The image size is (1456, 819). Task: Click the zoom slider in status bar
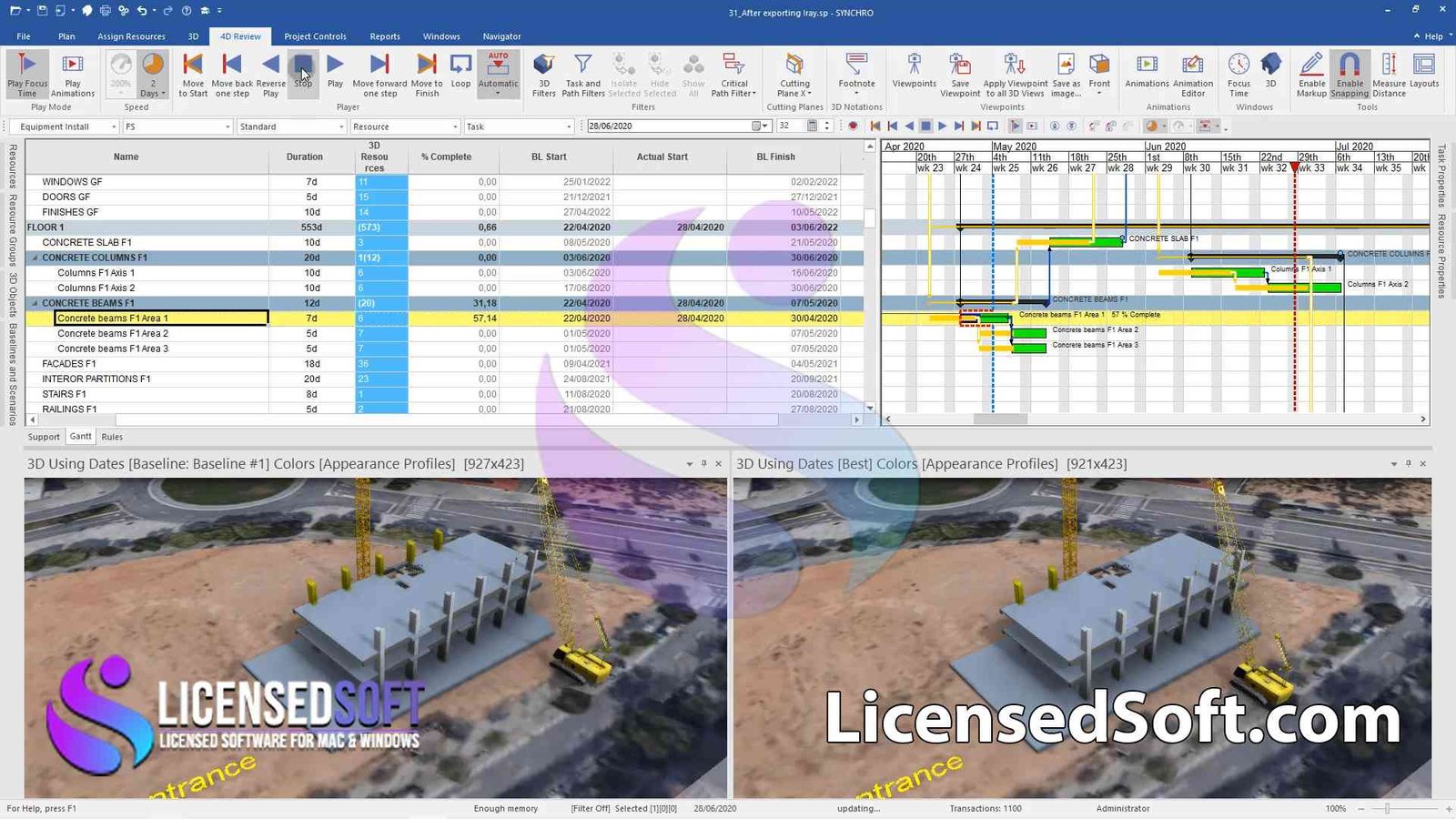pyautogui.click(x=1388, y=808)
